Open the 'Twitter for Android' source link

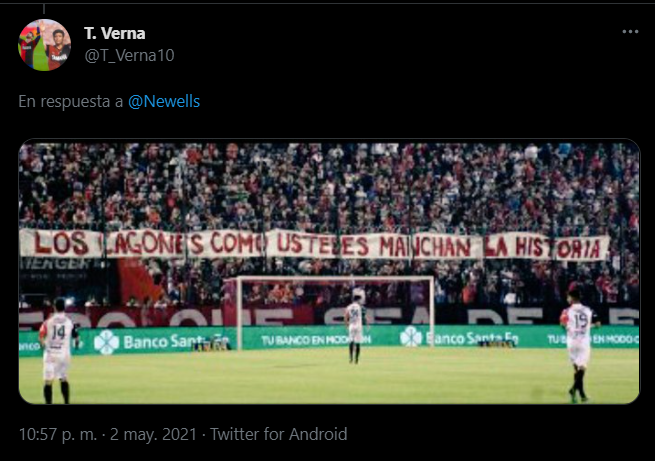point(278,434)
